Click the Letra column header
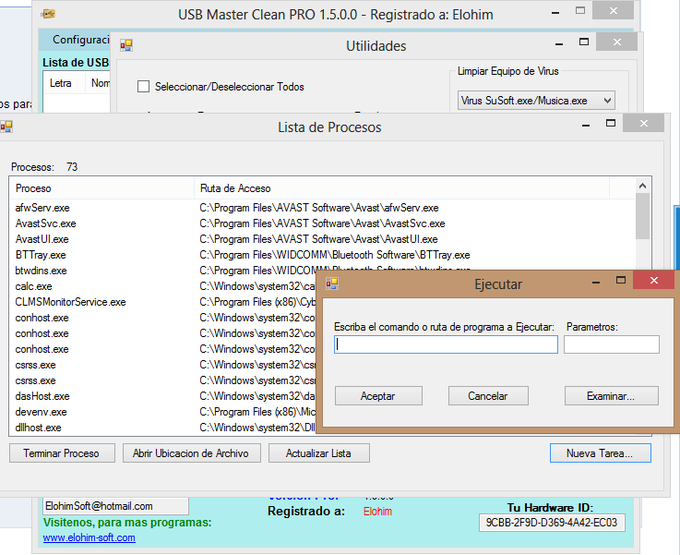The image size is (680, 555). click(x=63, y=83)
